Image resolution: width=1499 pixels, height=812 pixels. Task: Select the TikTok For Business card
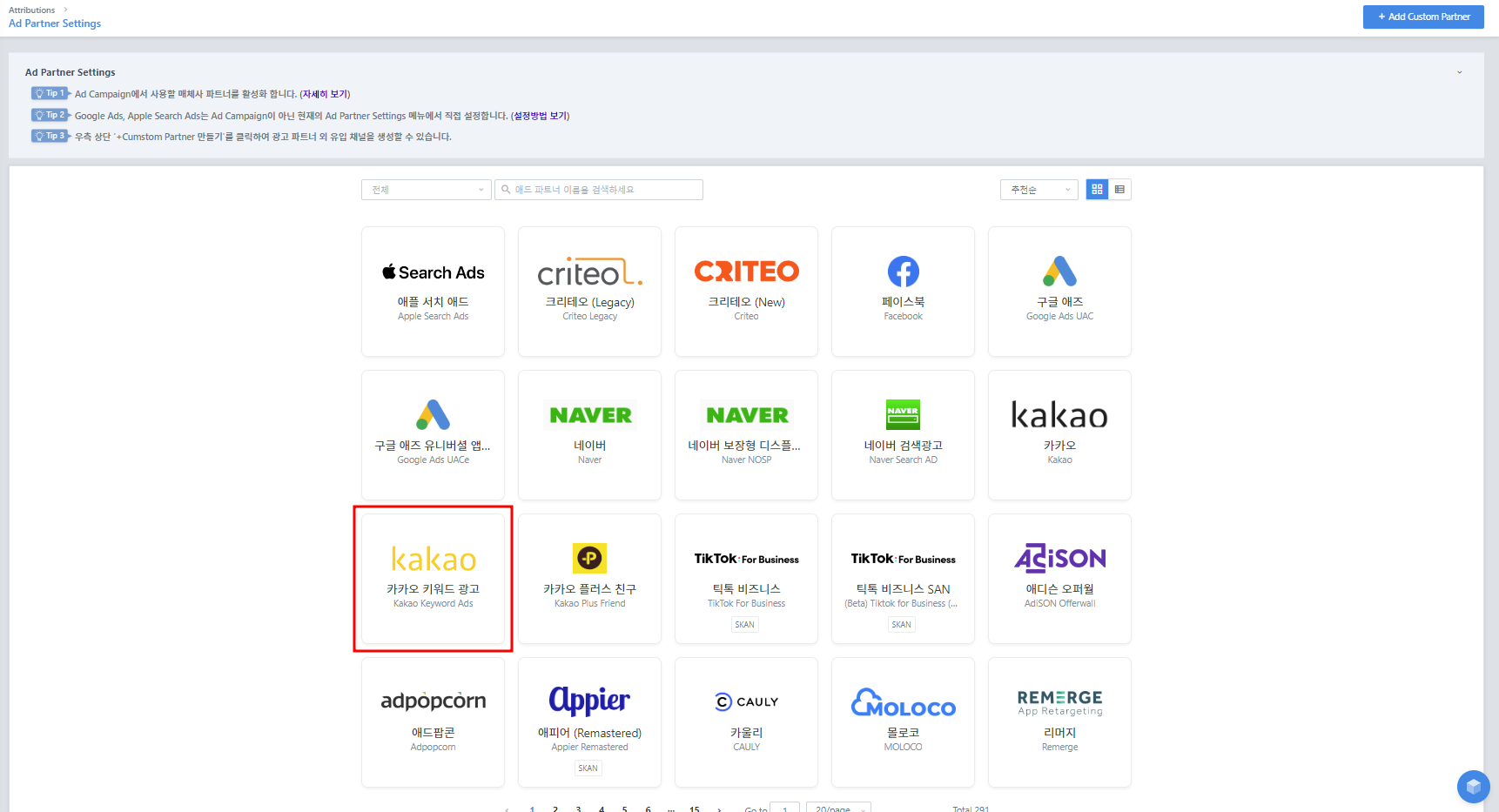point(746,579)
